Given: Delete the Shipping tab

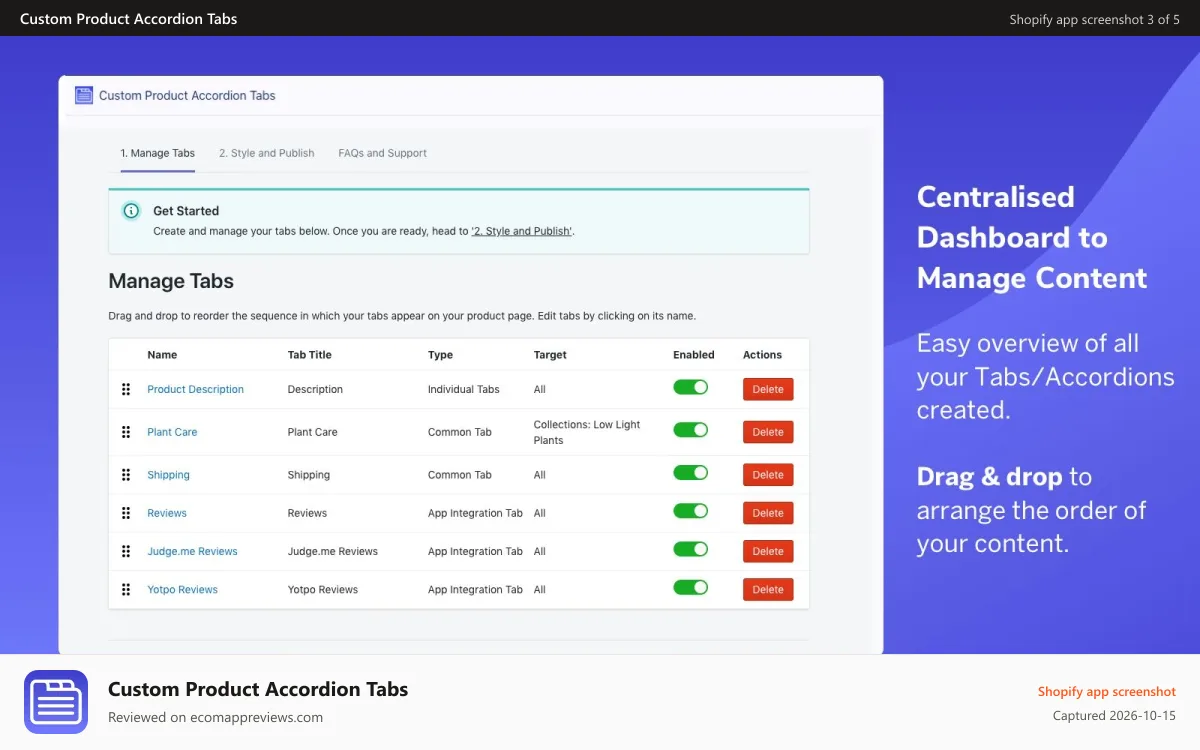Looking at the screenshot, I should pyautogui.click(x=768, y=475).
